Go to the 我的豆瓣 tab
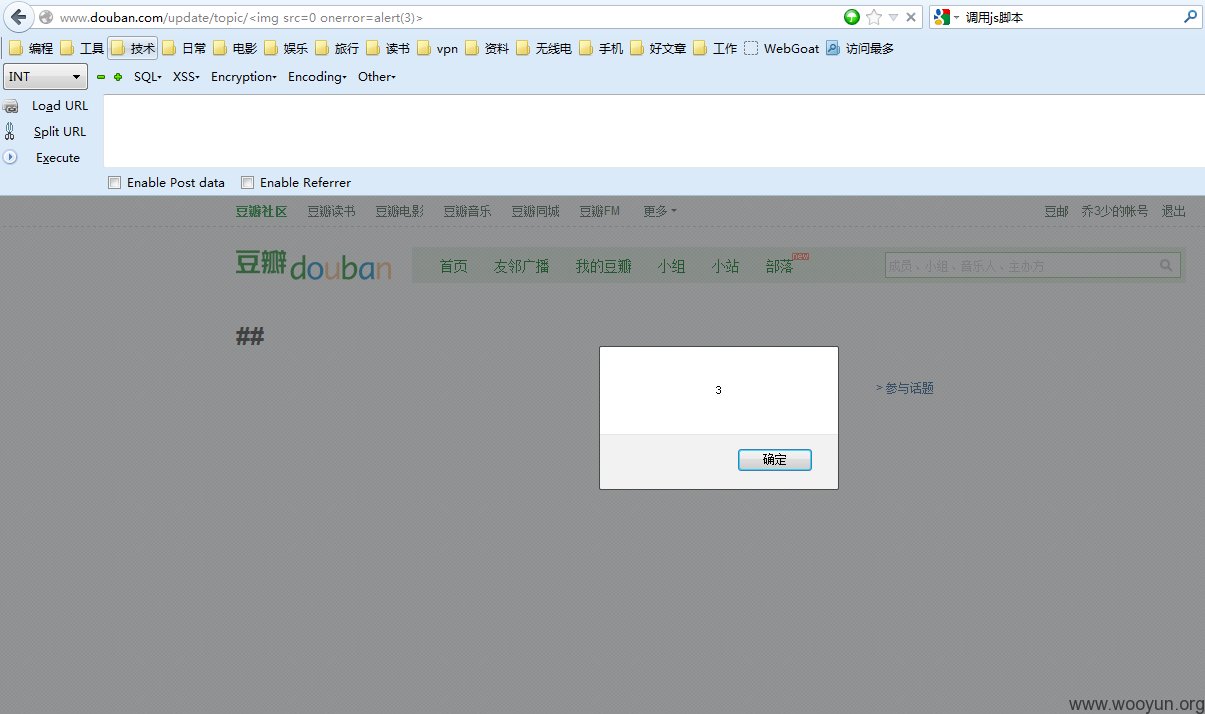 (603, 266)
